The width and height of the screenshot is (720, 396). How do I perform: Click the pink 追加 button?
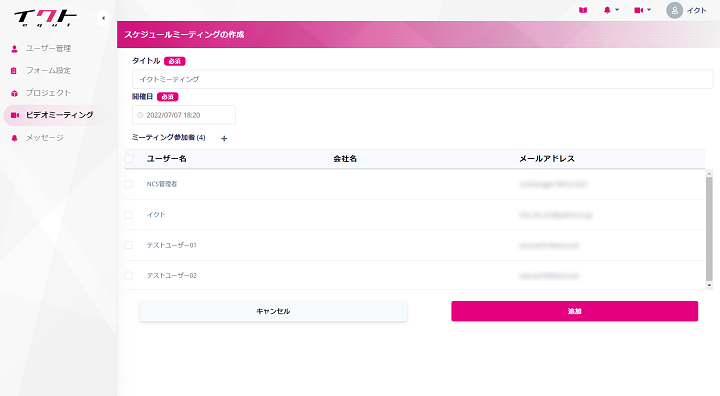point(574,311)
